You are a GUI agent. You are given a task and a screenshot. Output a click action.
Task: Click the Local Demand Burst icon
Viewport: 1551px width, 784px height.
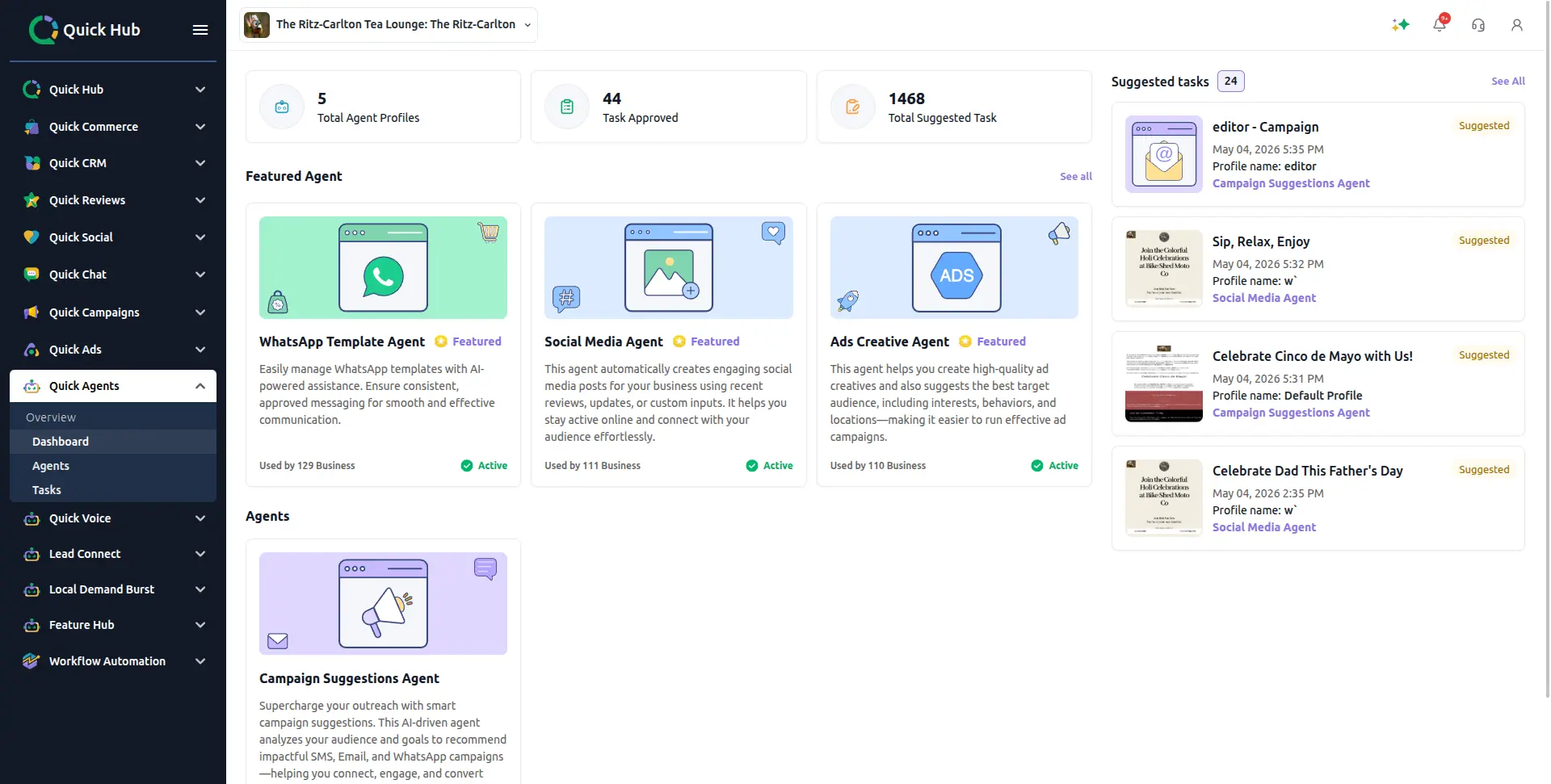(32, 589)
